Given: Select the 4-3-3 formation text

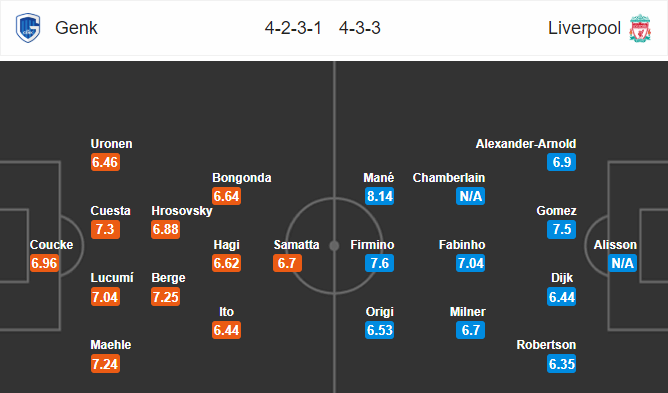Looking at the screenshot, I should [x=360, y=28].
